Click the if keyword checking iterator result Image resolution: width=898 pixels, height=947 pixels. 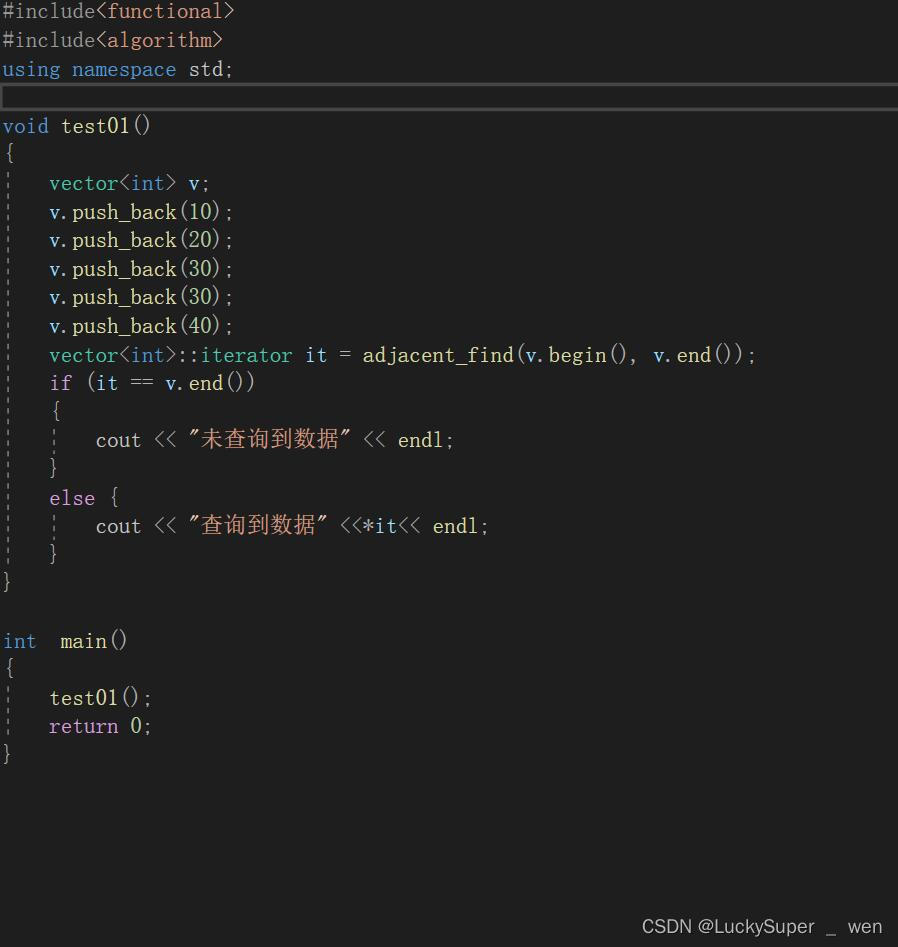[x=61, y=382]
